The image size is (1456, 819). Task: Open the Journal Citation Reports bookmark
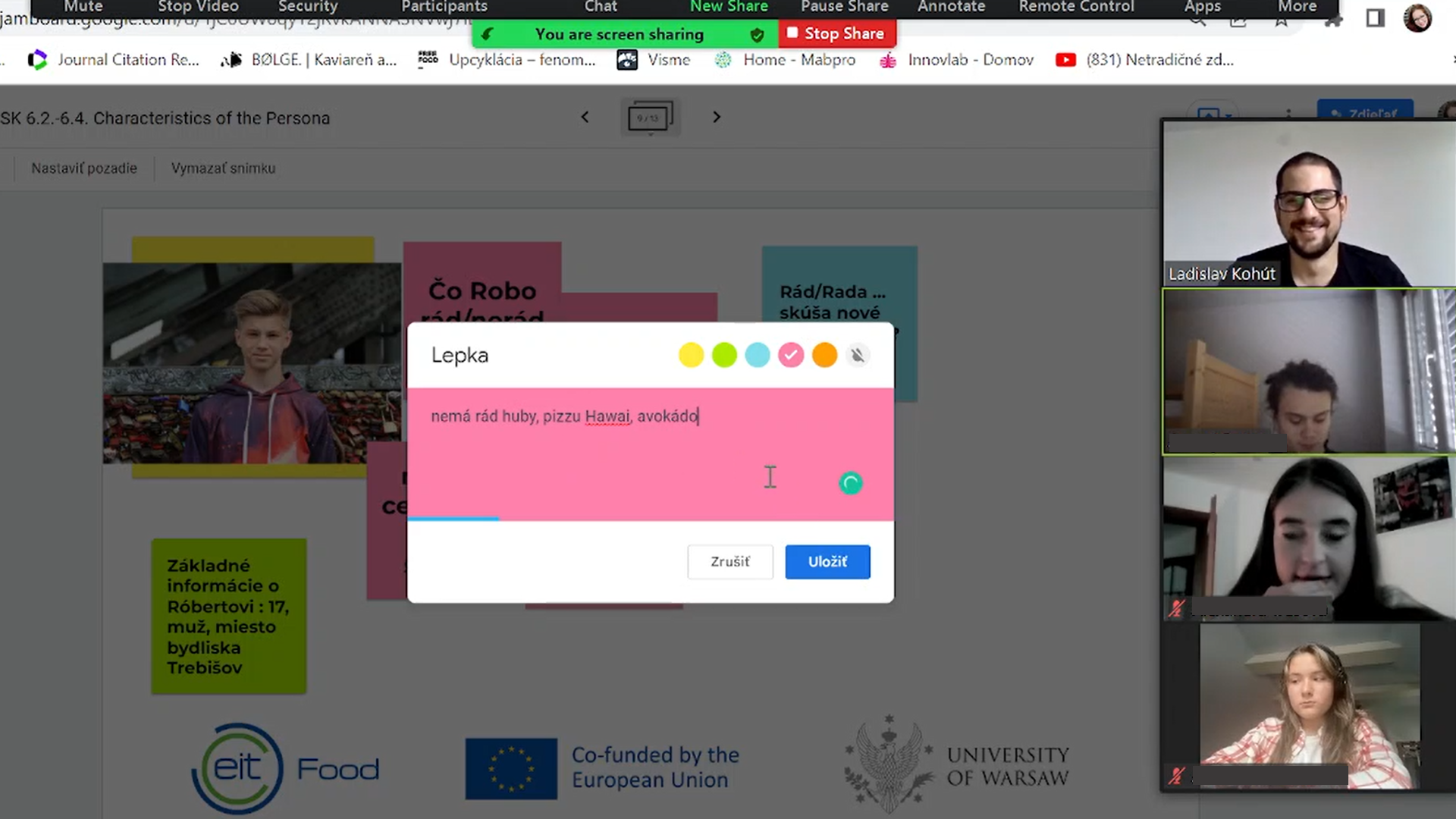(114, 60)
